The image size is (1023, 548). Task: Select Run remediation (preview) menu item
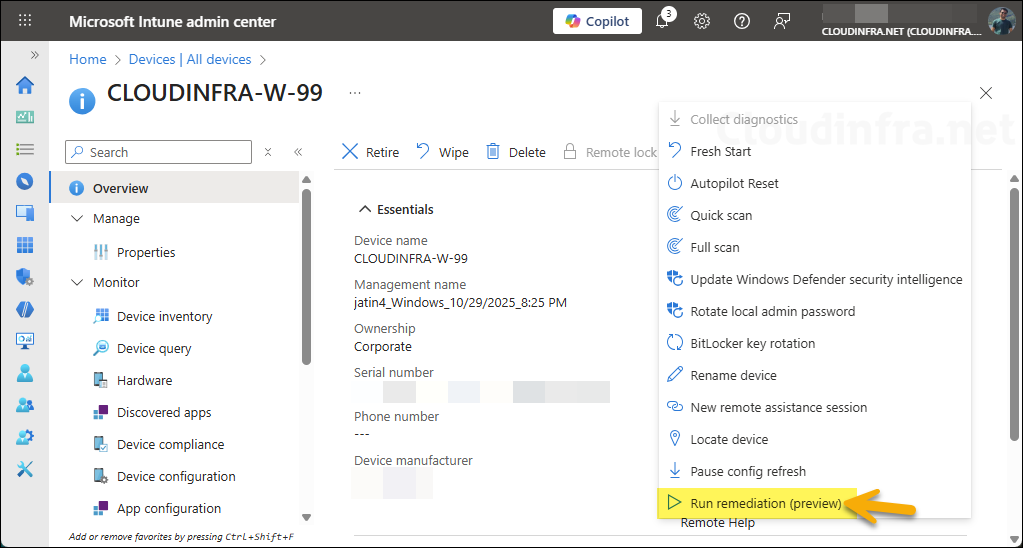(x=765, y=503)
